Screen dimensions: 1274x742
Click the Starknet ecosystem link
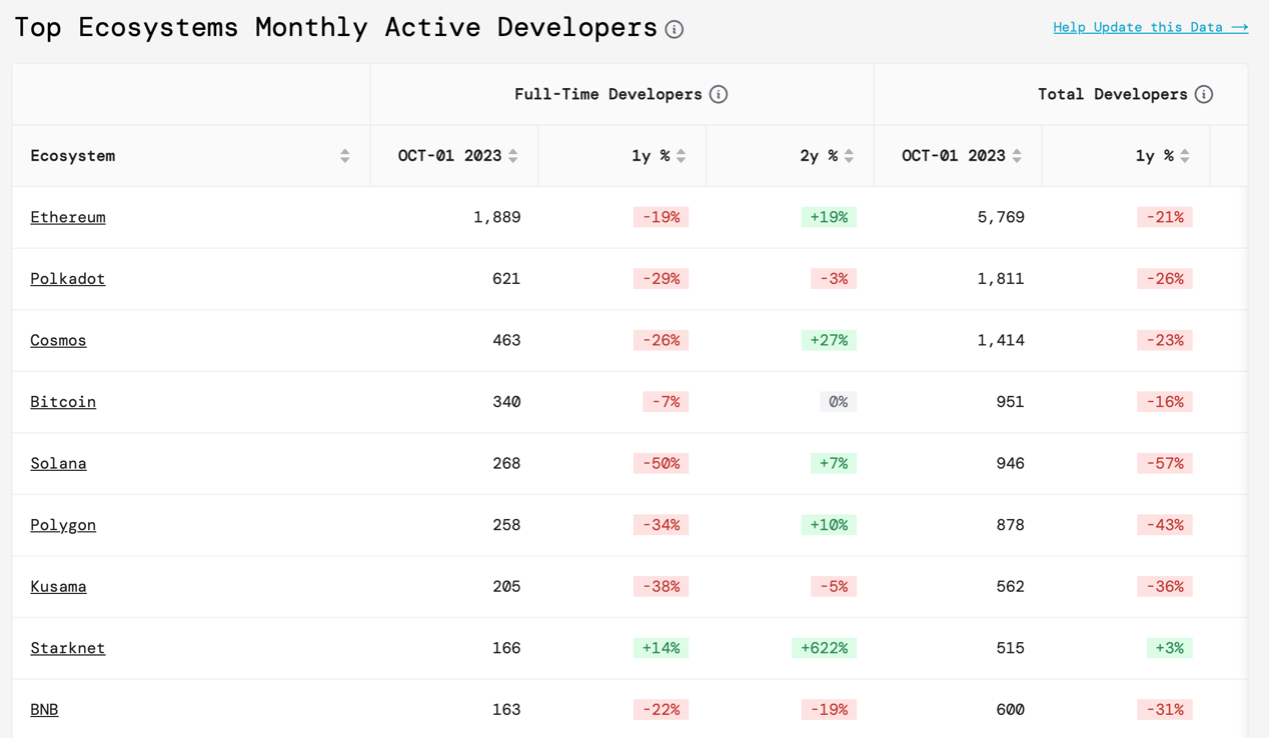pyautogui.click(x=67, y=648)
